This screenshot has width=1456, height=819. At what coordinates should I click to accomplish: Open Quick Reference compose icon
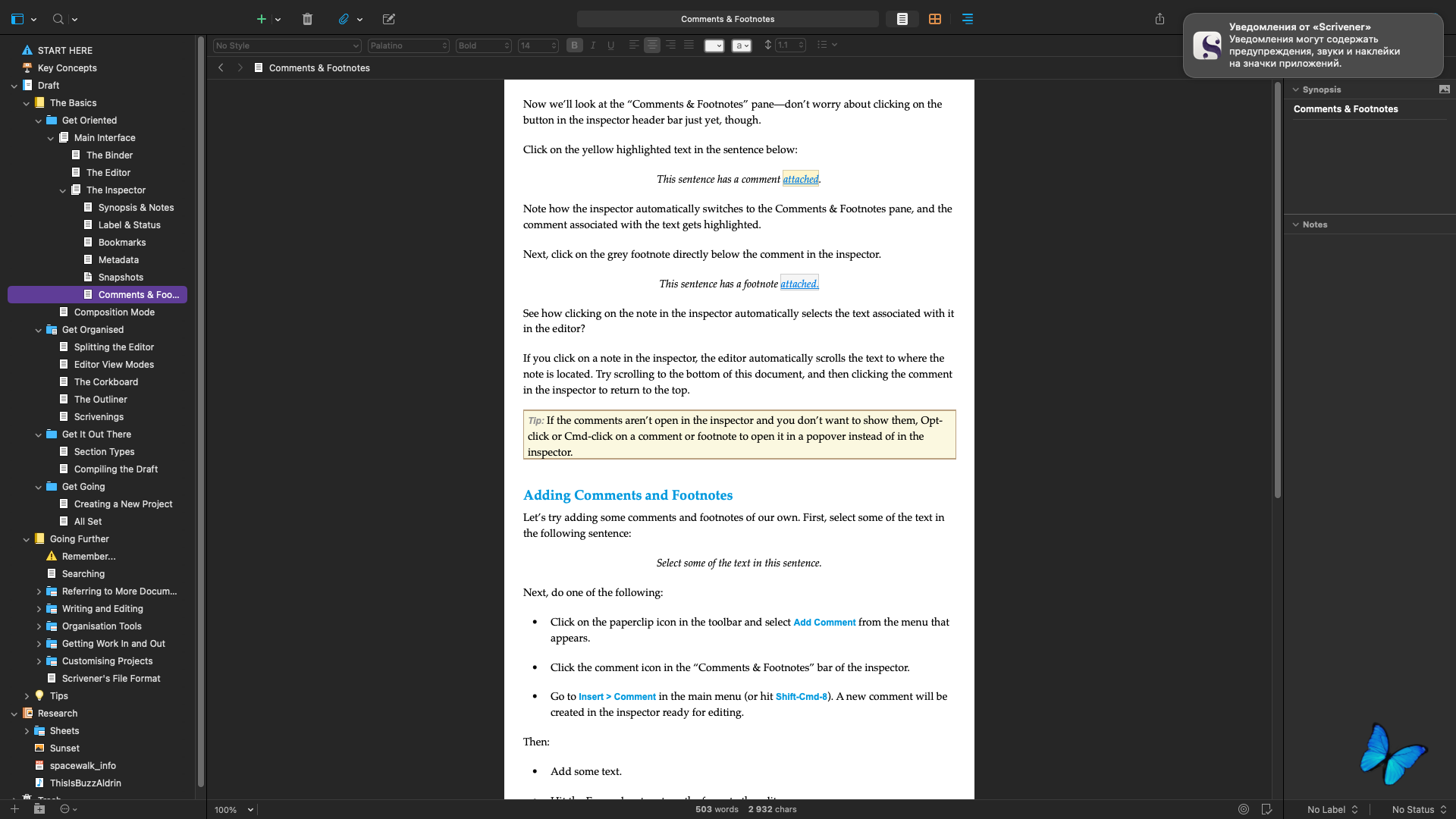pyautogui.click(x=389, y=19)
